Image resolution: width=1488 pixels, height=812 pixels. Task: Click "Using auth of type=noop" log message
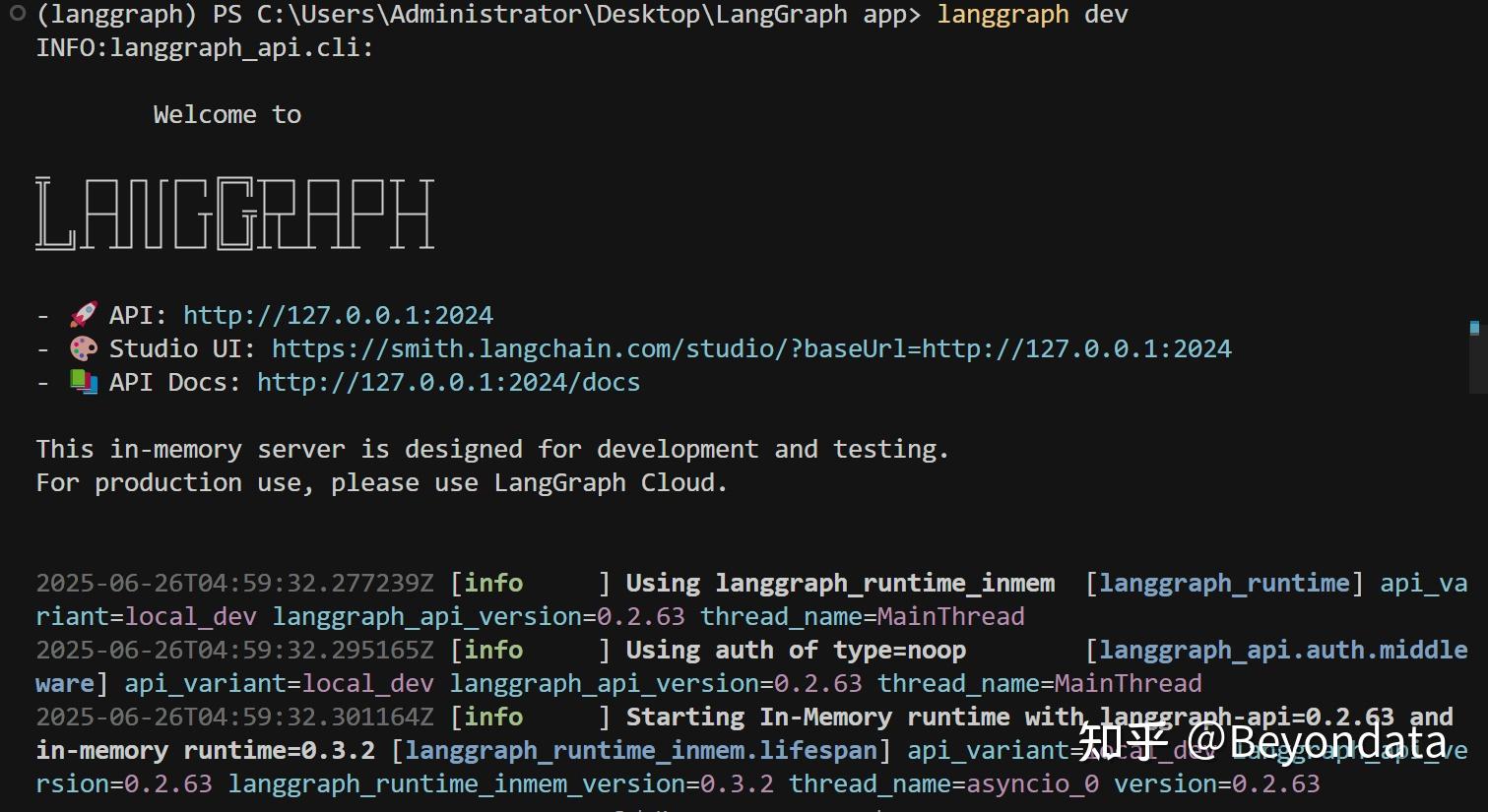pyautogui.click(x=796, y=650)
